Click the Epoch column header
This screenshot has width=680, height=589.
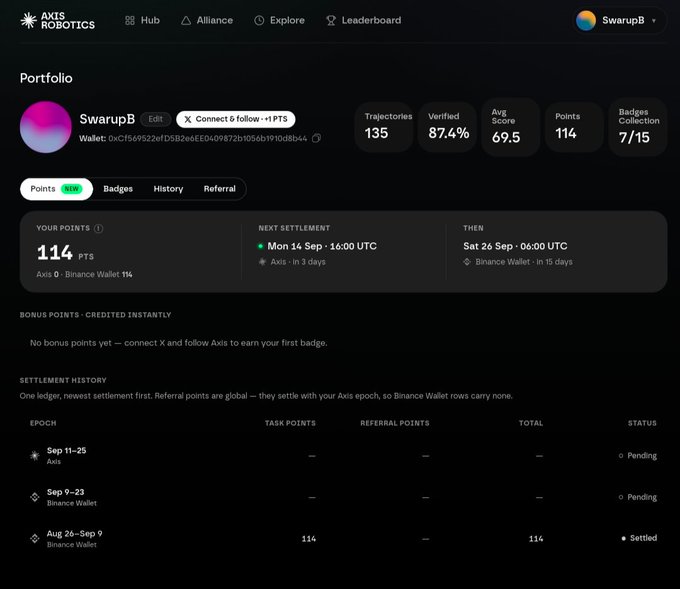pos(43,423)
